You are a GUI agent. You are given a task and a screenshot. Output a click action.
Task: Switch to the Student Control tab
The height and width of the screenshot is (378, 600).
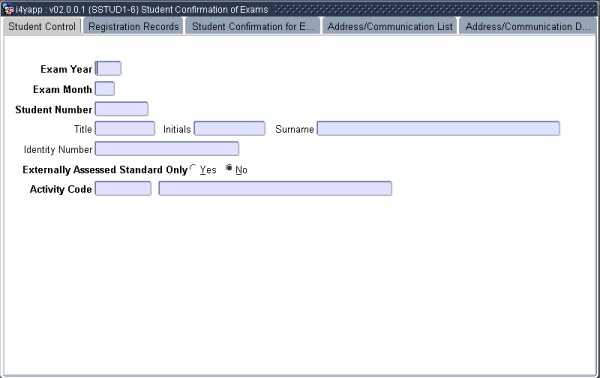click(42, 26)
